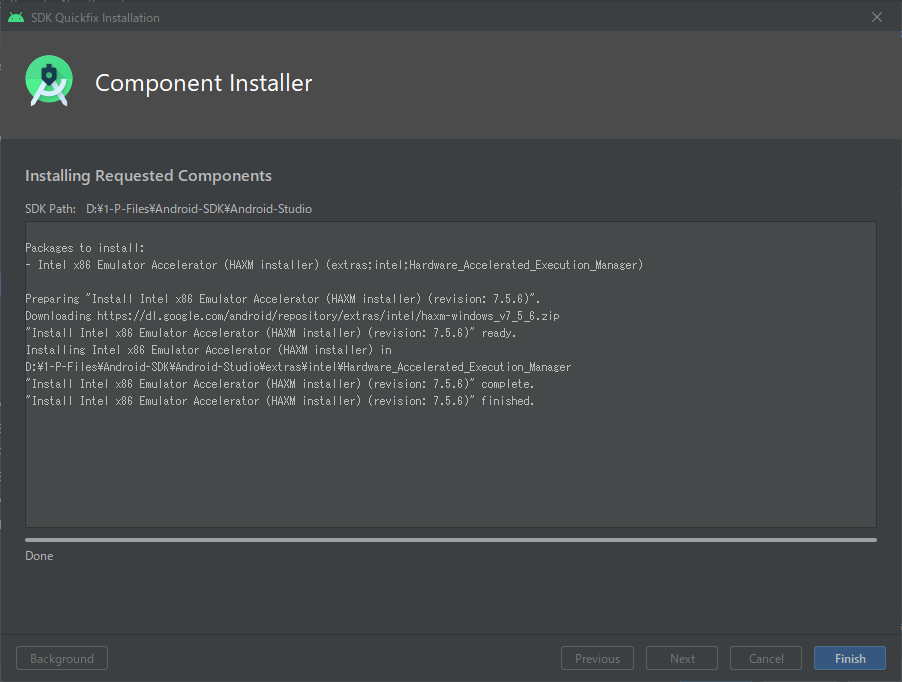The image size is (902, 682).
Task: Click the Android robot icon in the title bar
Action: click(x=15, y=16)
